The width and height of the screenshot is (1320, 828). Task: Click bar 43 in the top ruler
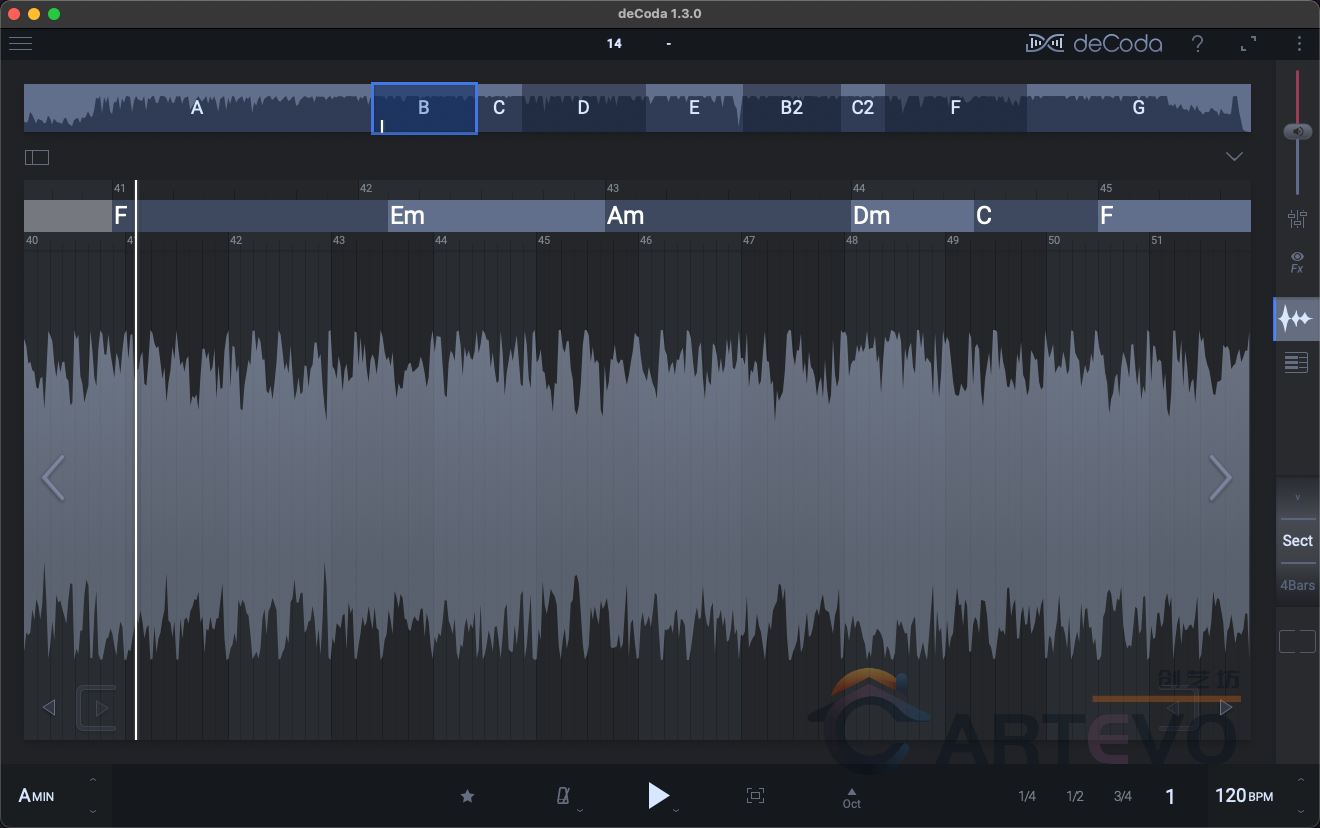613,188
